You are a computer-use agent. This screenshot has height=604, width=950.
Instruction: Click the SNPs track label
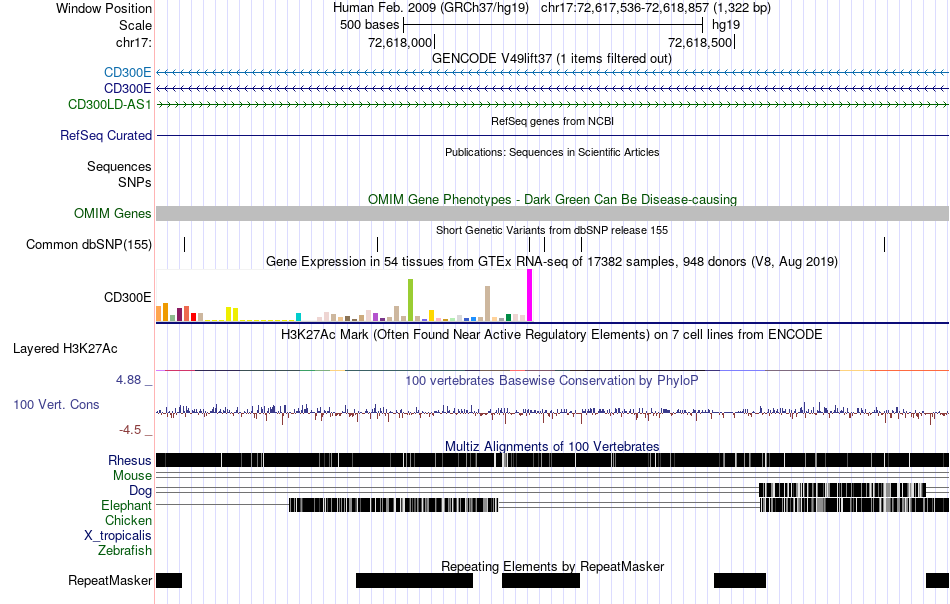(135, 182)
